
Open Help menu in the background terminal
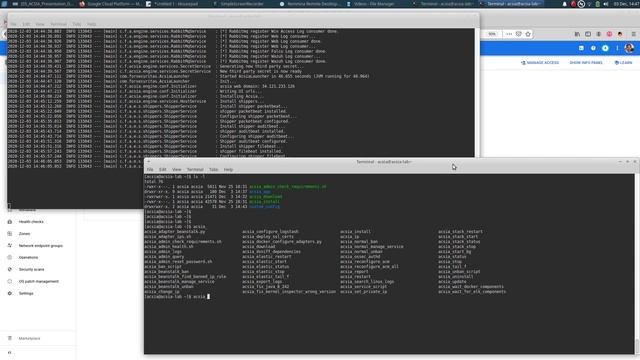[x=91, y=24]
